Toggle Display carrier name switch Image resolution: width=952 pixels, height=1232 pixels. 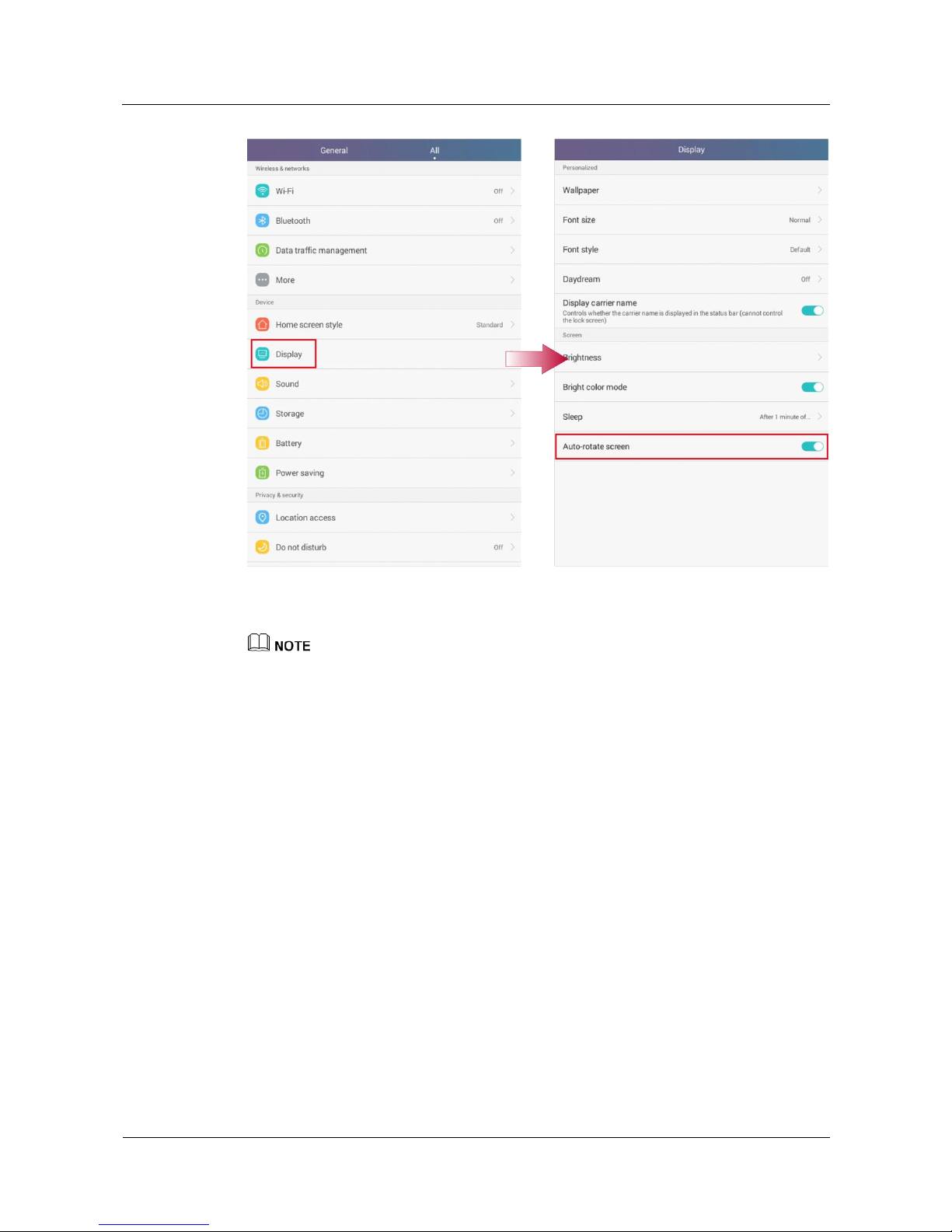[x=812, y=311]
